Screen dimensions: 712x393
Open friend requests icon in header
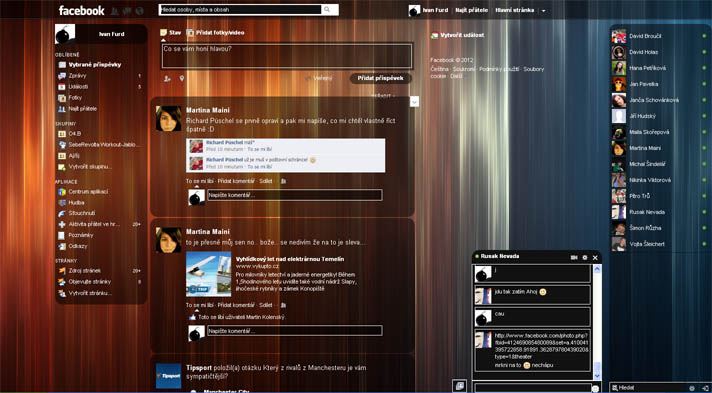[x=114, y=11]
